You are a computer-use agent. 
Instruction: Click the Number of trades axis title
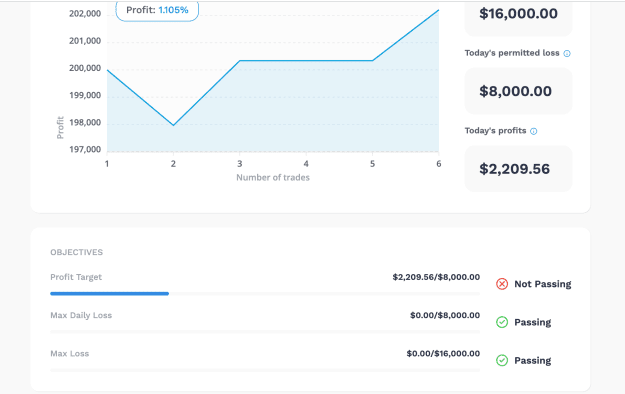point(273,177)
